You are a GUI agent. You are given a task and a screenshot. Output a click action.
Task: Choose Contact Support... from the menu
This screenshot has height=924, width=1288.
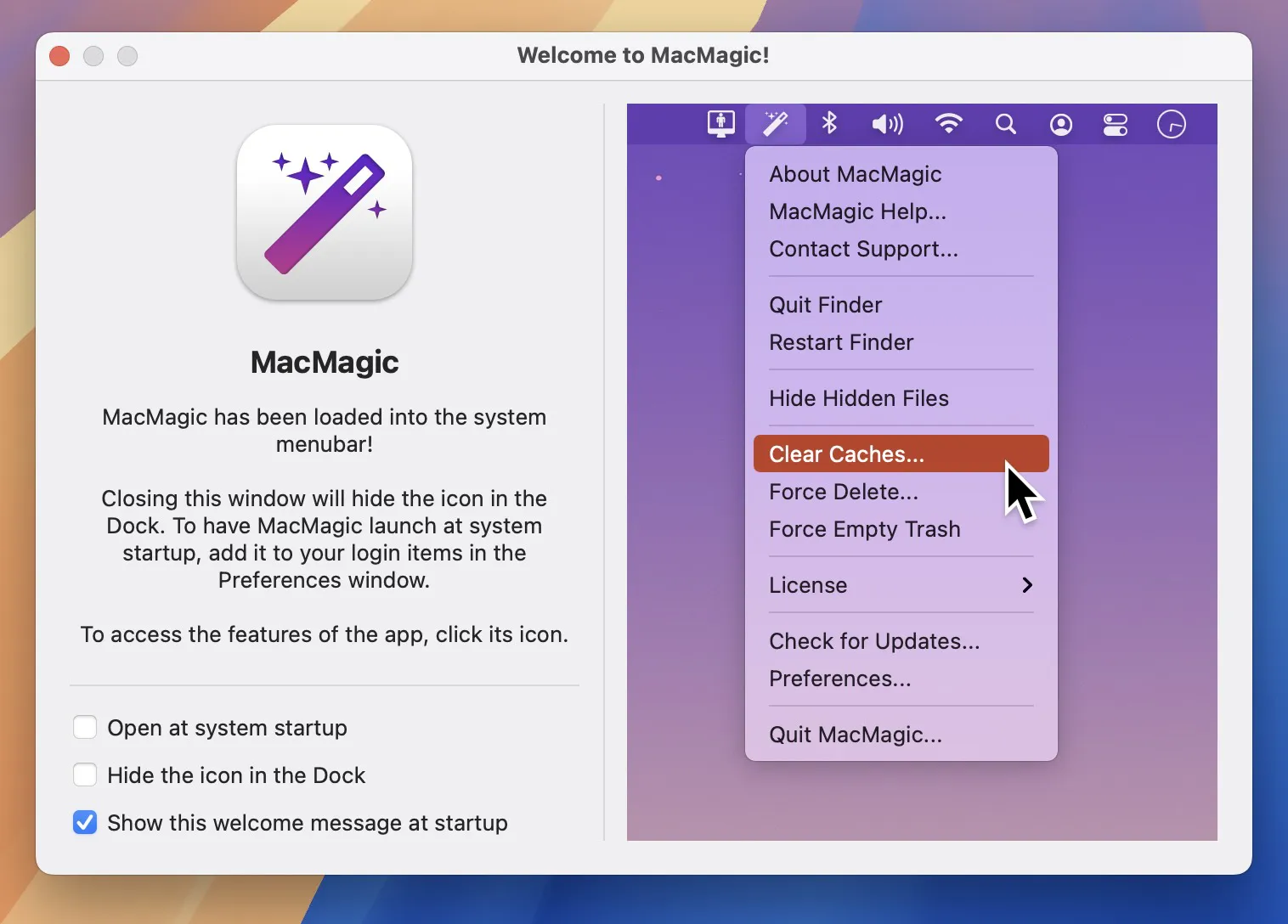pyautogui.click(x=901, y=249)
